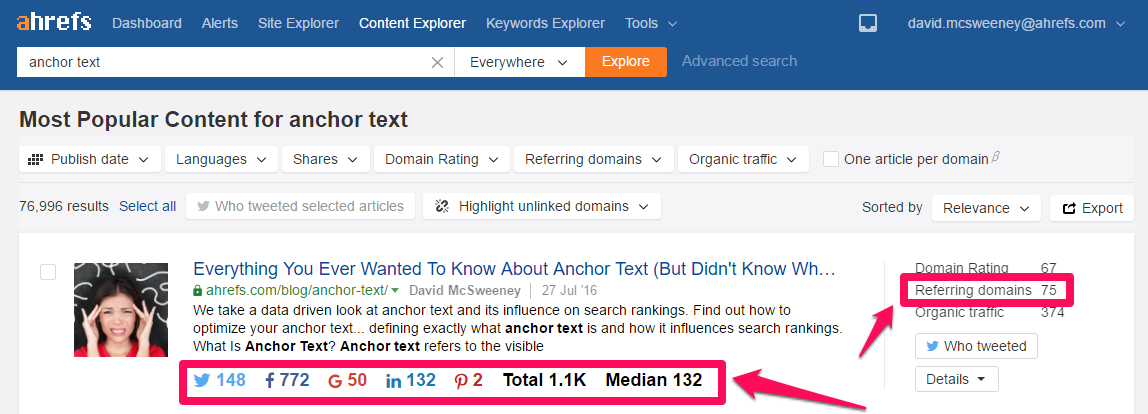The image size is (1148, 414).
Task: Switch to Site Explorer
Action: (298, 23)
